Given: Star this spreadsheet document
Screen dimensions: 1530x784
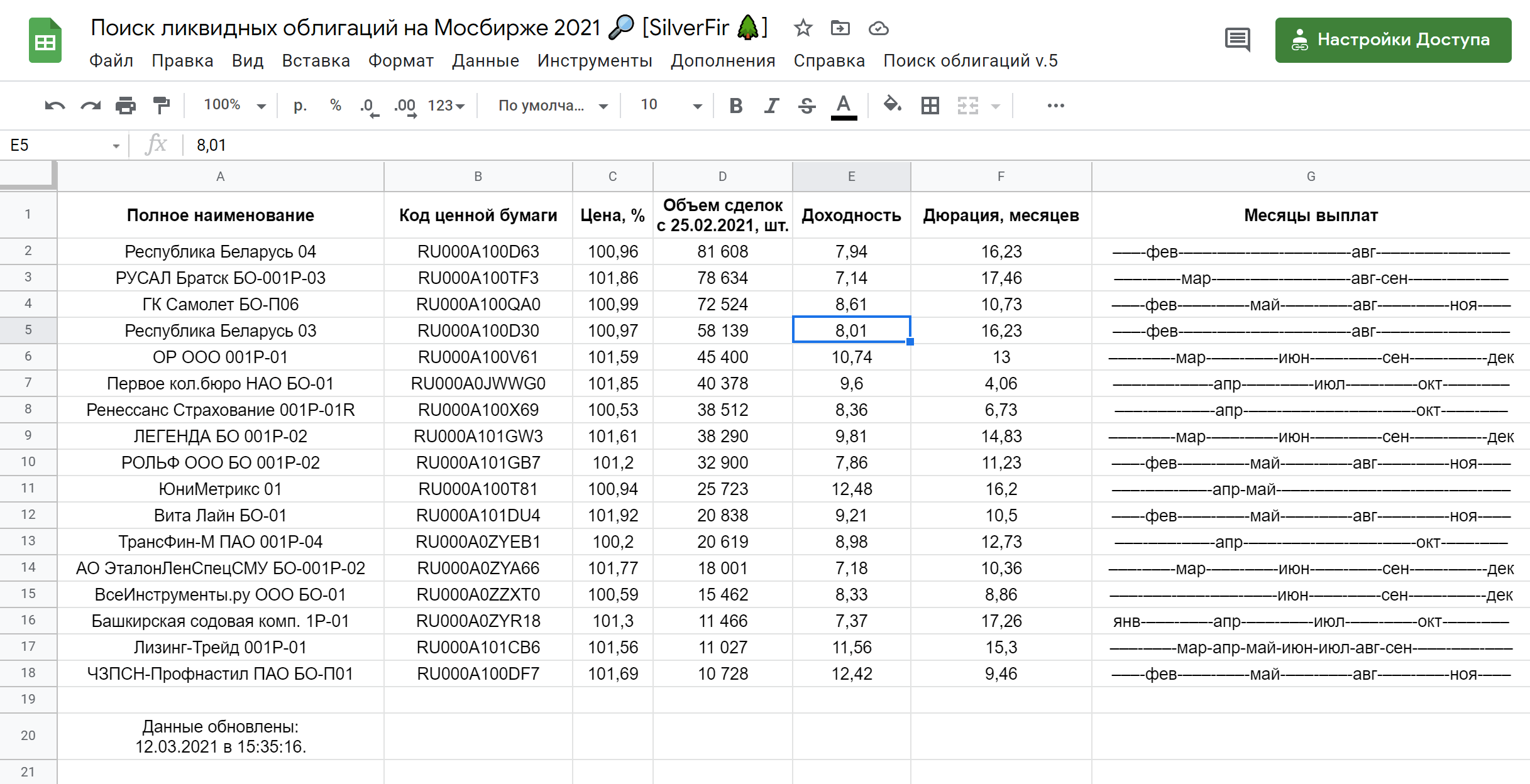Looking at the screenshot, I should (x=803, y=28).
